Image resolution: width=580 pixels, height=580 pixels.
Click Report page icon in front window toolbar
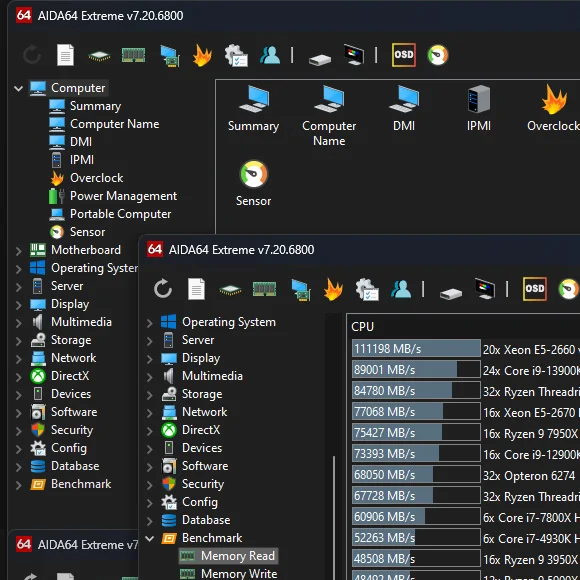click(196, 289)
